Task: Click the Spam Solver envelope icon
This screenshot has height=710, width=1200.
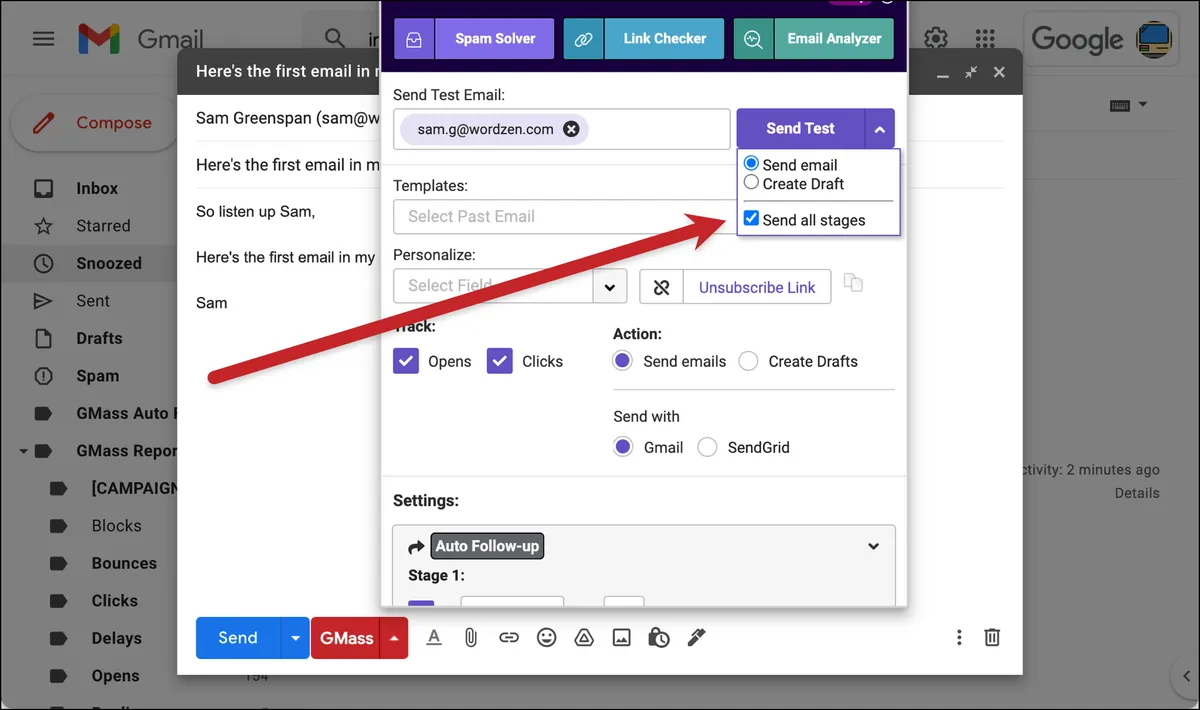Action: pyautogui.click(x=414, y=39)
